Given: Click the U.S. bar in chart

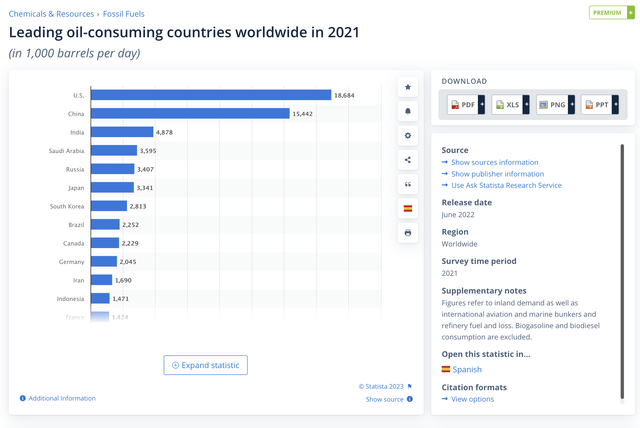Looking at the screenshot, I should point(211,95).
